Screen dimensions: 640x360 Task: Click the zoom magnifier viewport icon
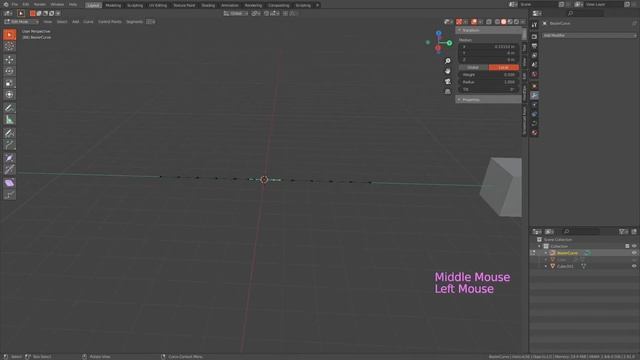[x=448, y=61]
